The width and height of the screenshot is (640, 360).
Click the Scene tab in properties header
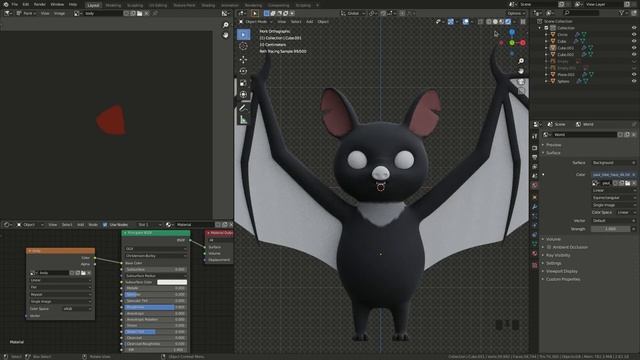click(x=556, y=124)
